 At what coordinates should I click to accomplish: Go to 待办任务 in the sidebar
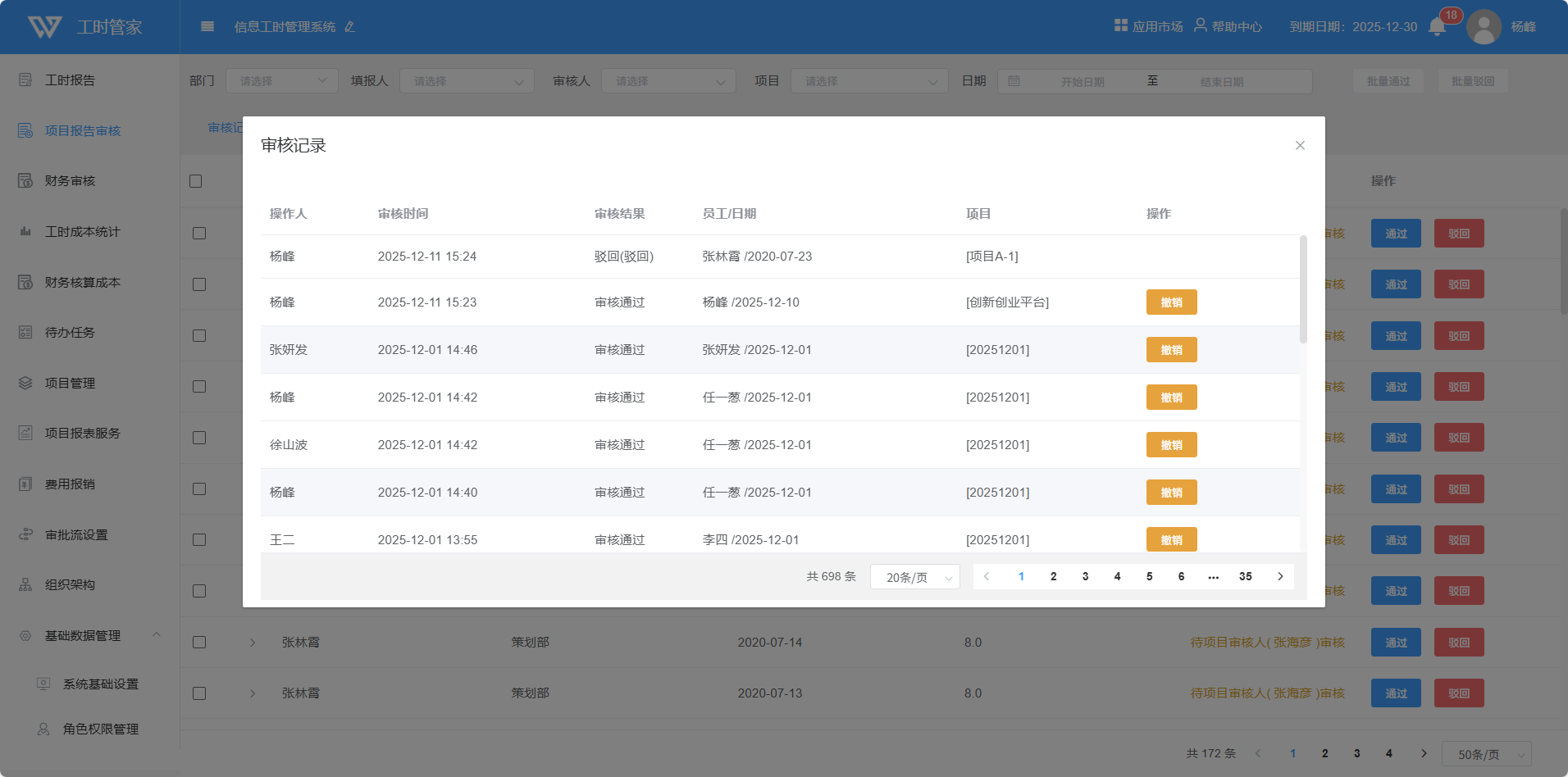click(x=70, y=333)
